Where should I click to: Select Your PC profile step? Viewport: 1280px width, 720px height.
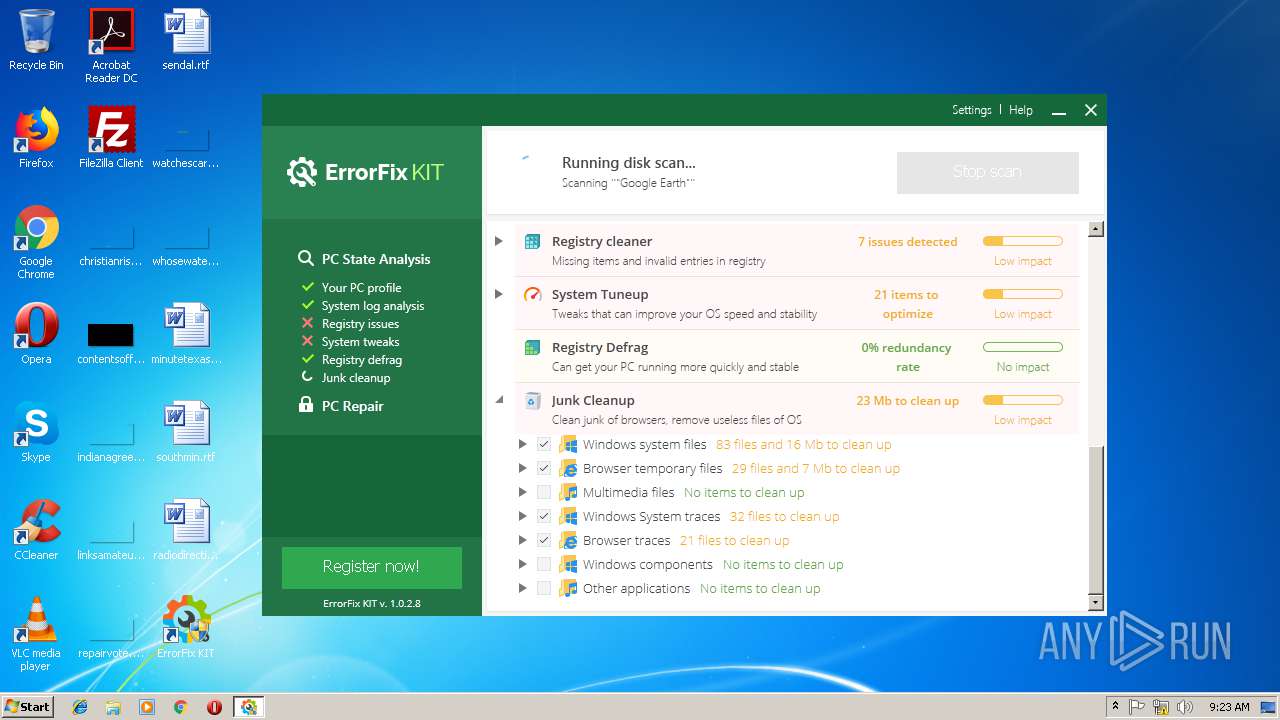[x=361, y=288]
